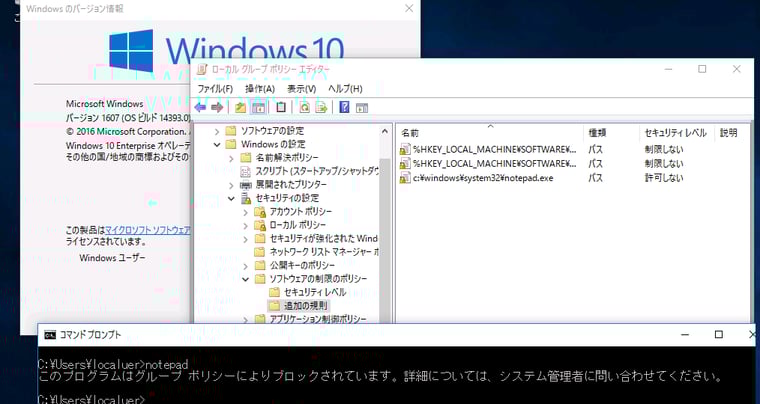Screen dimensions: 760x404
Task: Expand the 名前解決ポリシー tree node
Action: (x=231, y=157)
